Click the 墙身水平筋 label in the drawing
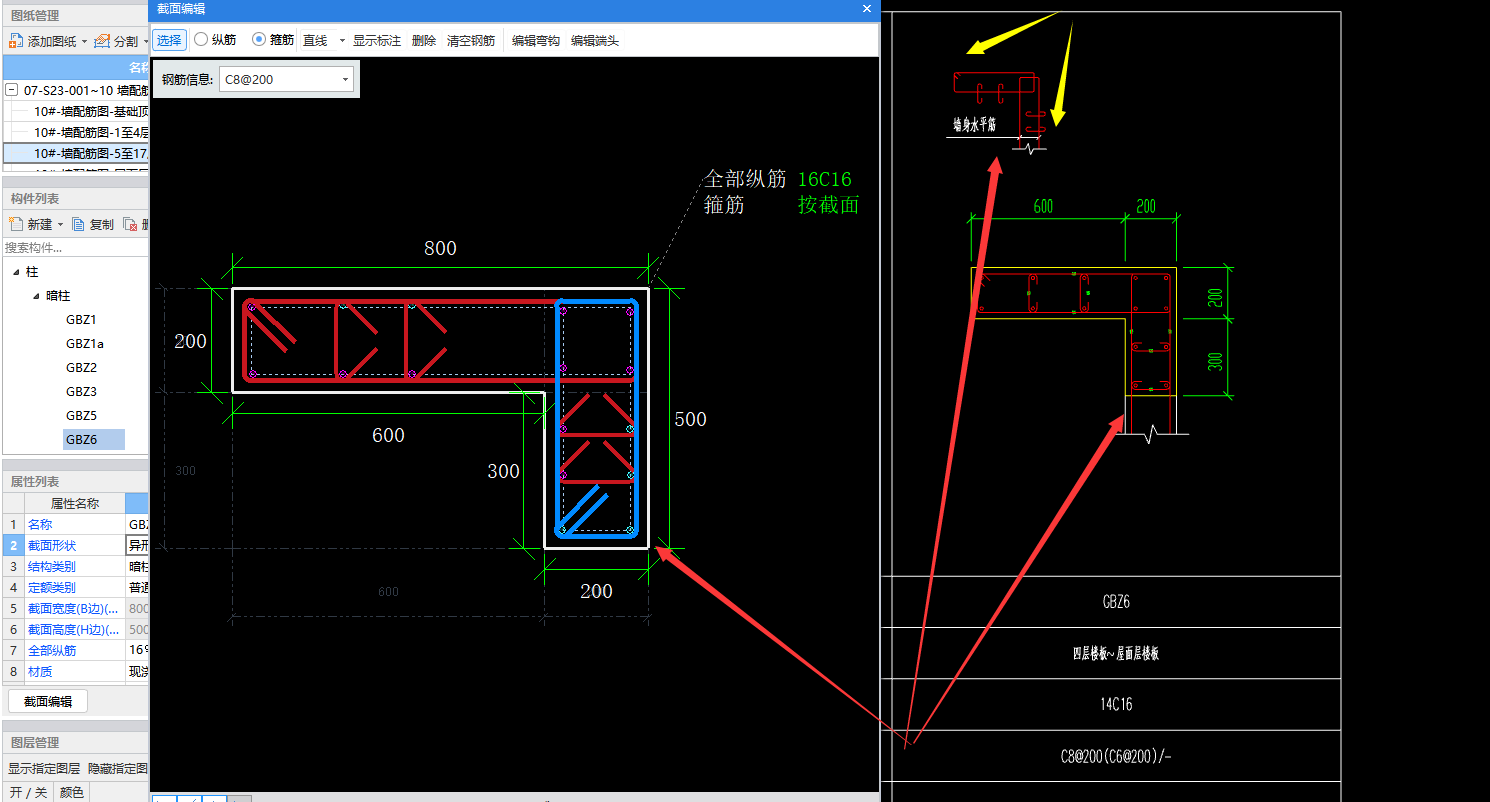The width and height of the screenshot is (1490, 802). coord(975,126)
